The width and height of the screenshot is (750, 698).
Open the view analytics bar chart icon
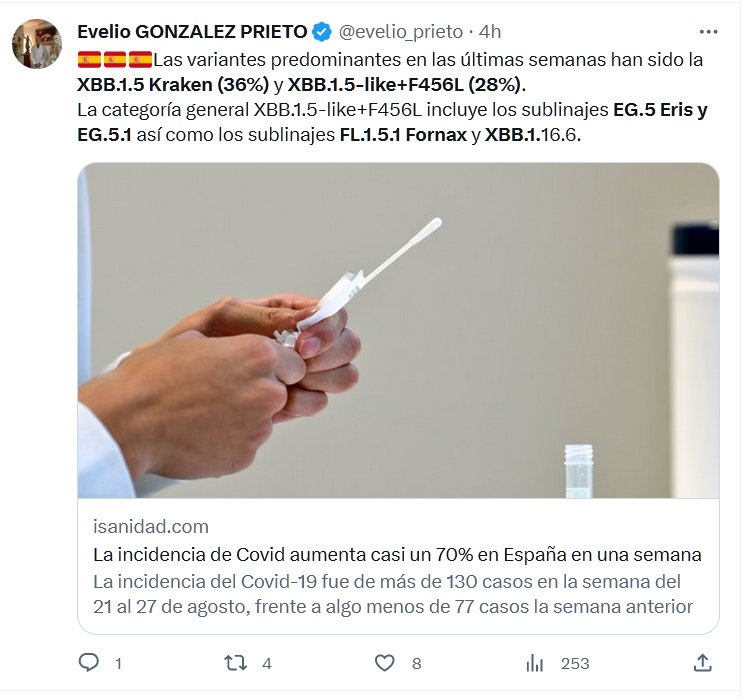point(534,663)
